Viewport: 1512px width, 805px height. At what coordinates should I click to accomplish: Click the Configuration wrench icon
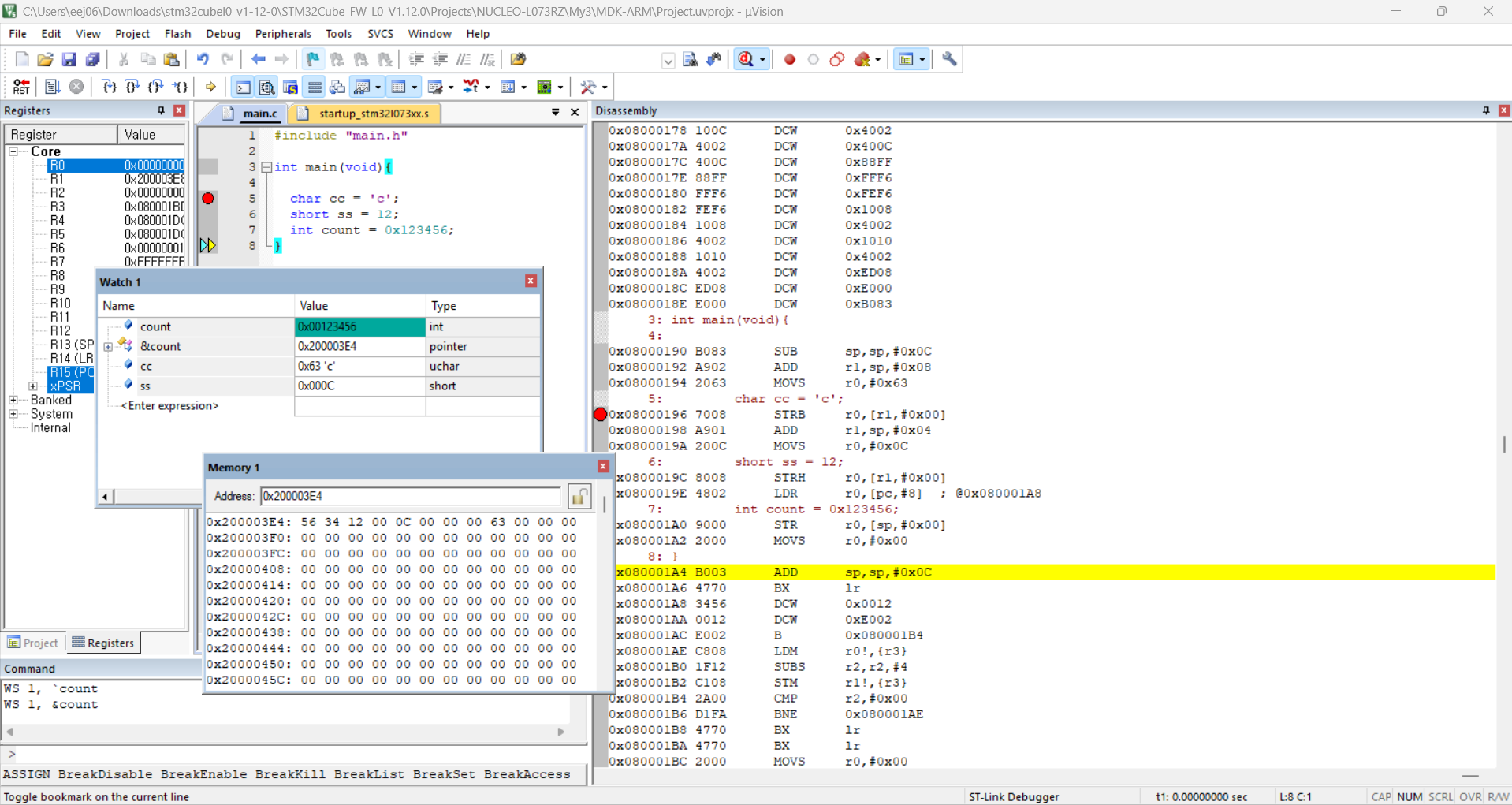pos(950,59)
